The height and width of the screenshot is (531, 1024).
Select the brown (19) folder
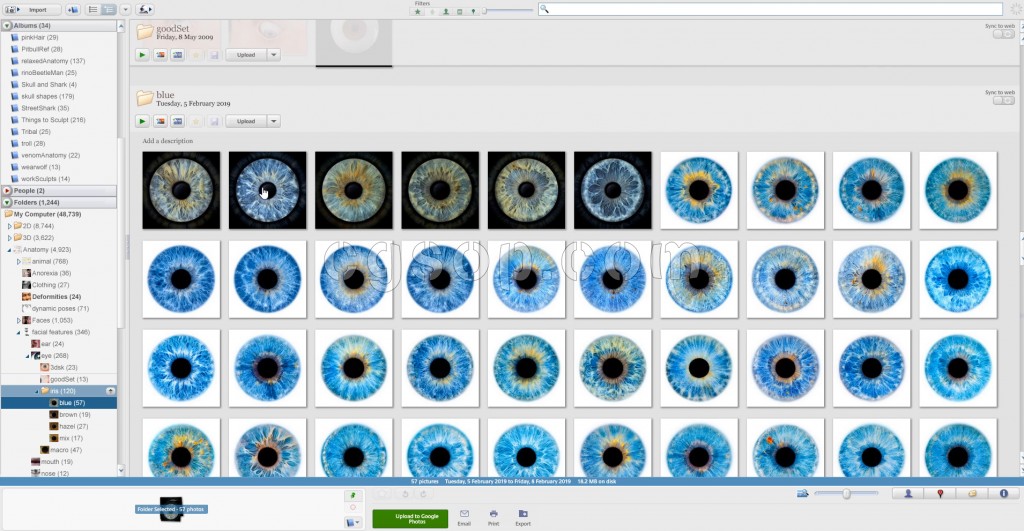tap(74, 415)
